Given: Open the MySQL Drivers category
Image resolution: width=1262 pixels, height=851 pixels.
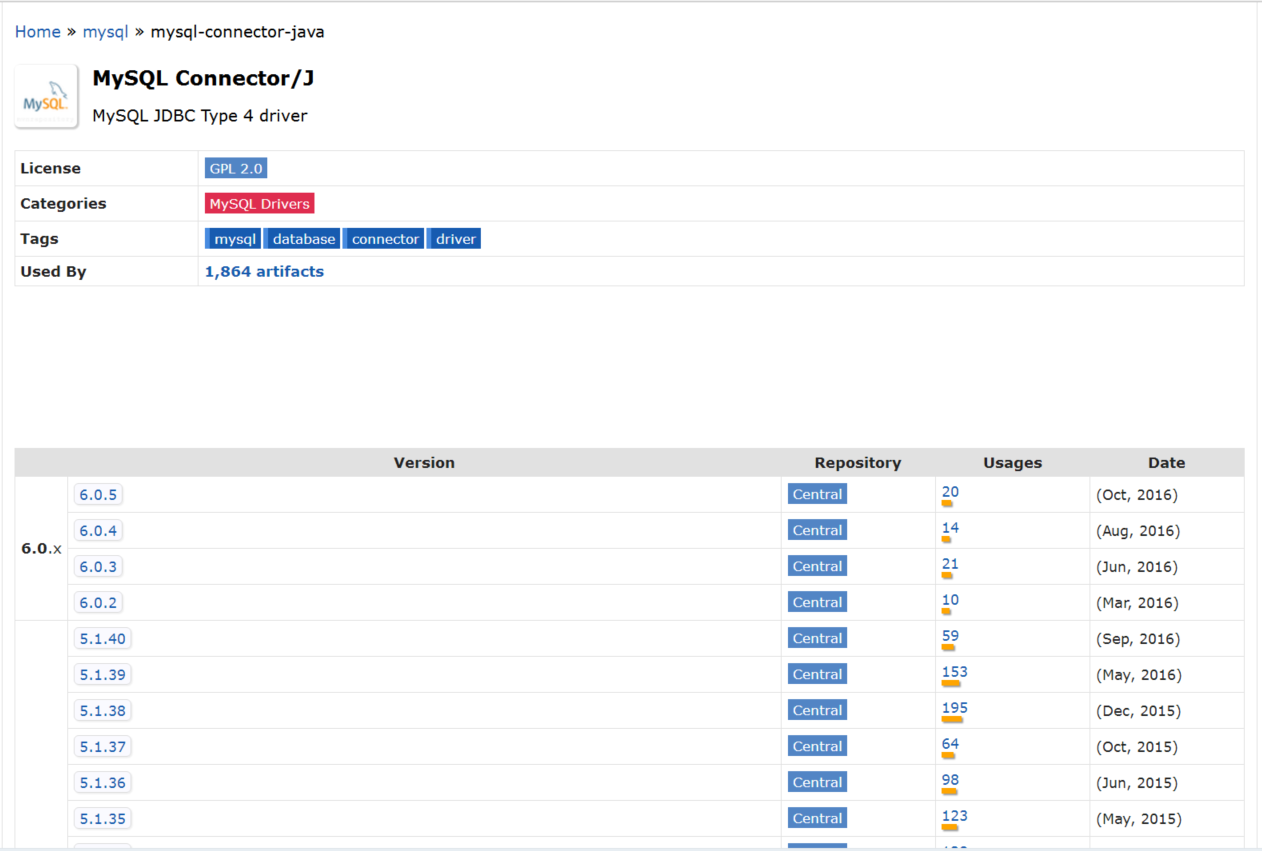Looking at the screenshot, I should (260, 204).
